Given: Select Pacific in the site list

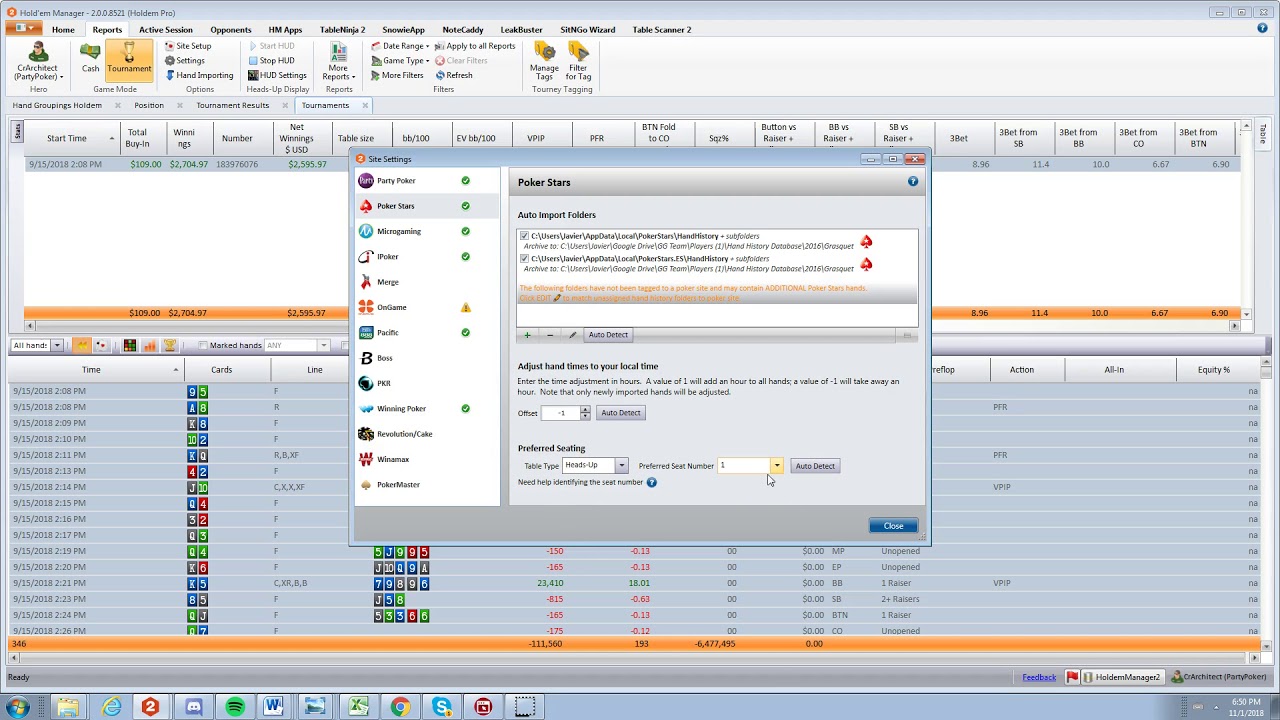Looking at the screenshot, I should [x=428, y=333].
